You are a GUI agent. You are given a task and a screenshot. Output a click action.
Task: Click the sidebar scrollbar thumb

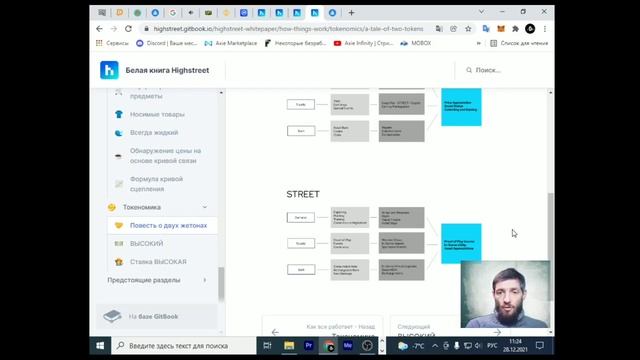(x=221, y=284)
